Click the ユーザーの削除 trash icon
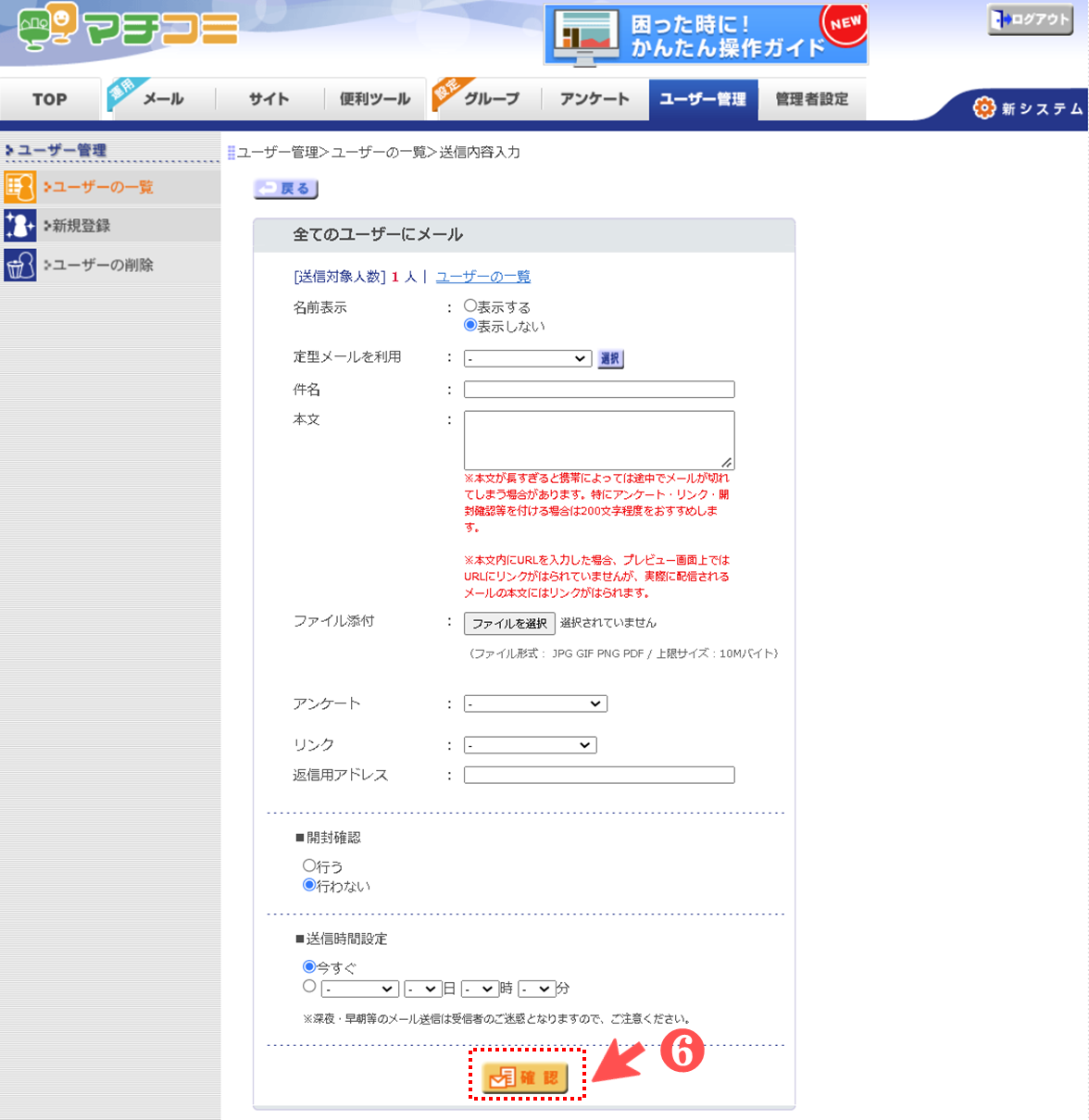Image resolution: width=1089 pixels, height=1120 pixels. [x=19, y=265]
